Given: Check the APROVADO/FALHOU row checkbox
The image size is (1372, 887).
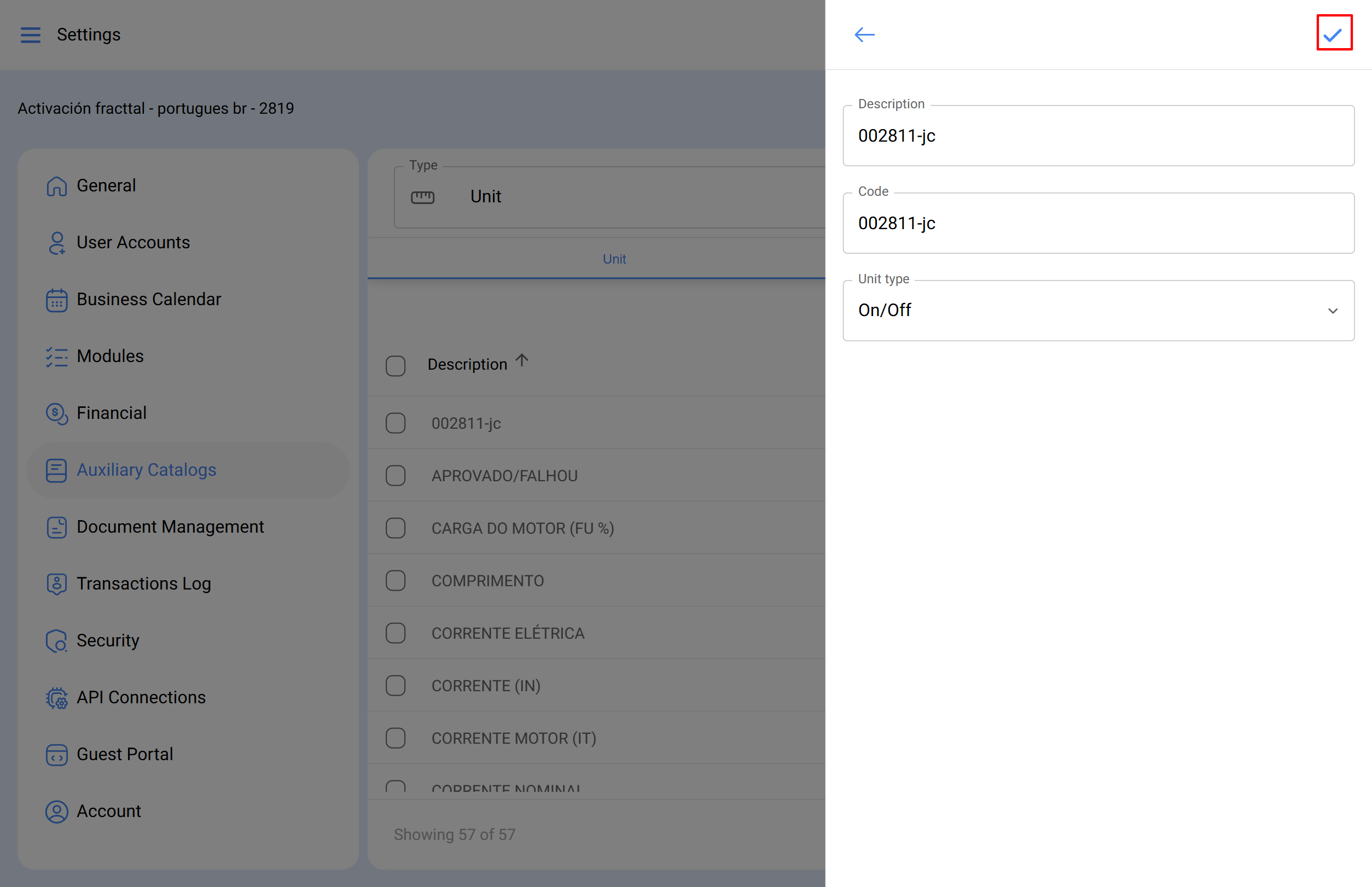Looking at the screenshot, I should click(x=396, y=476).
